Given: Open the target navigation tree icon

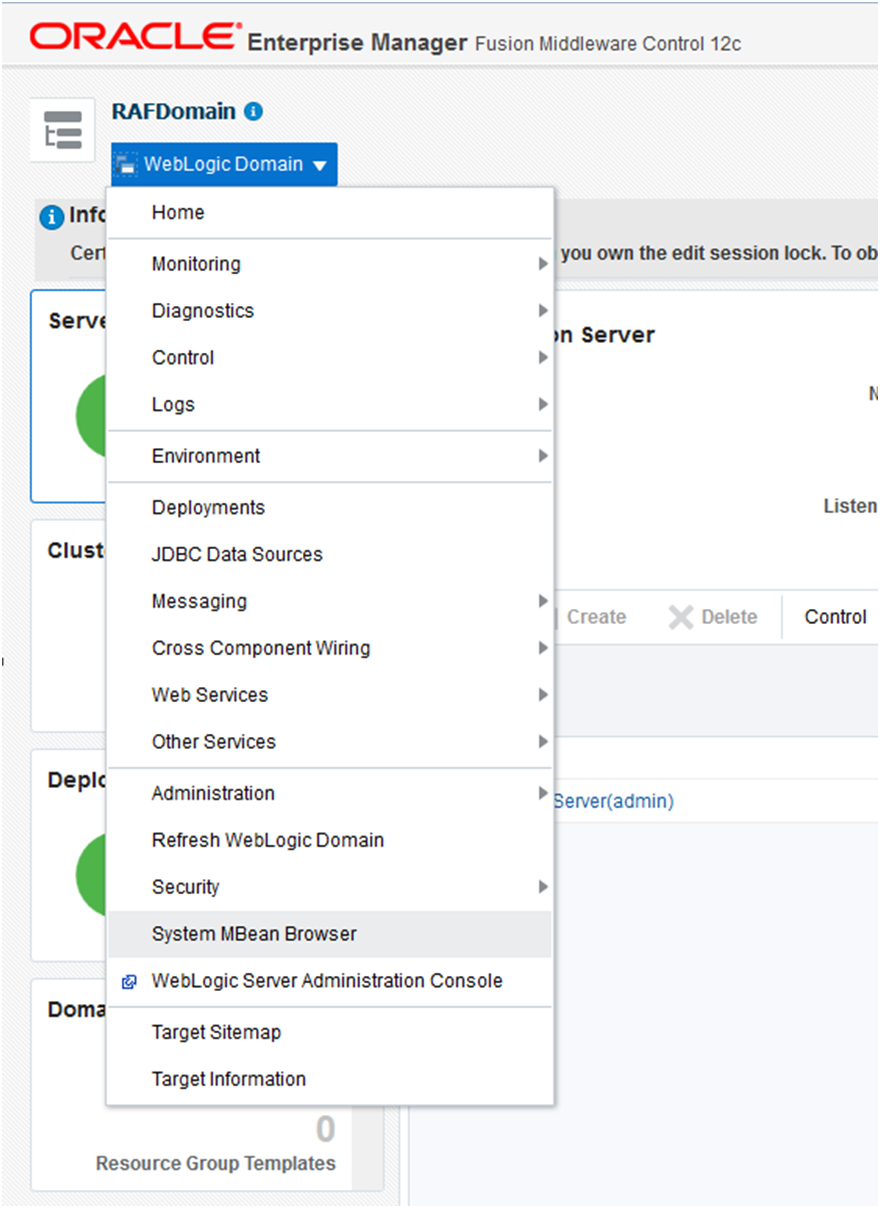Looking at the screenshot, I should 63,130.
